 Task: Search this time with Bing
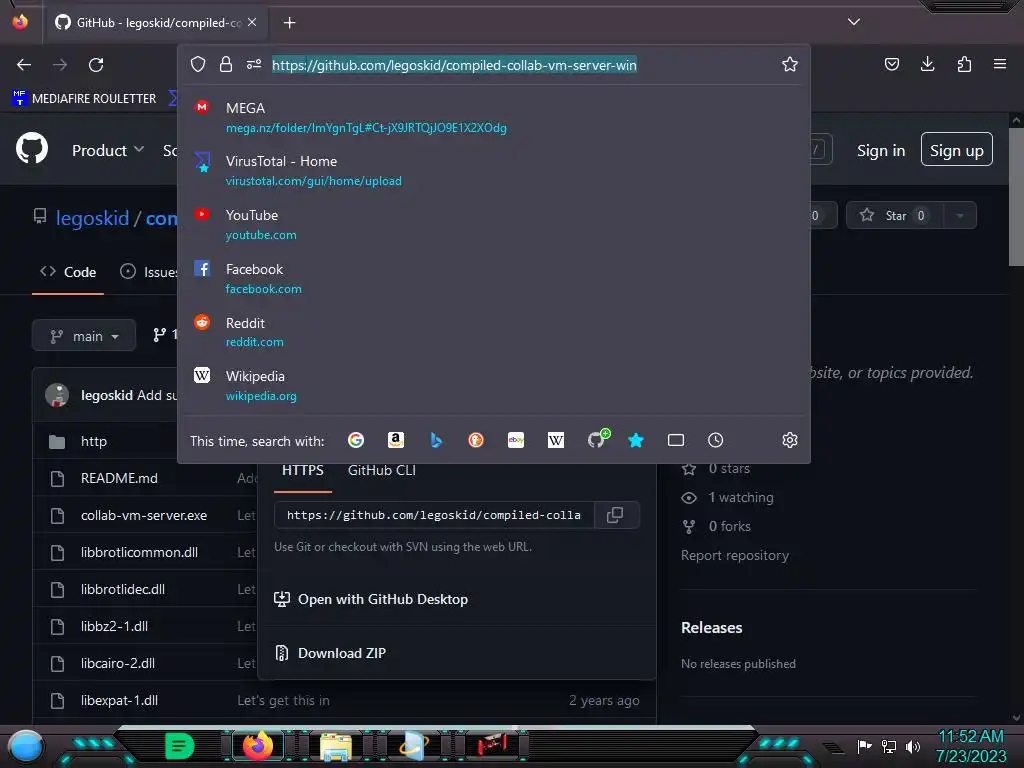point(436,440)
